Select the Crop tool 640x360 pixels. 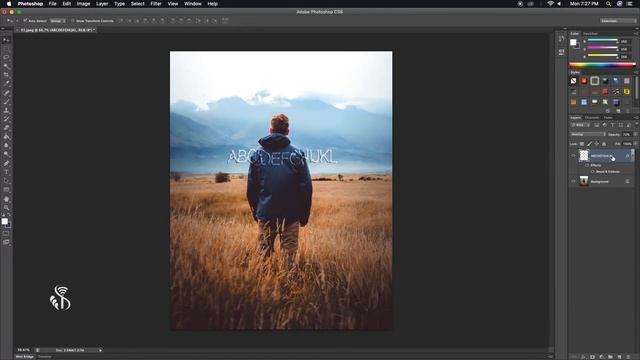[6, 75]
